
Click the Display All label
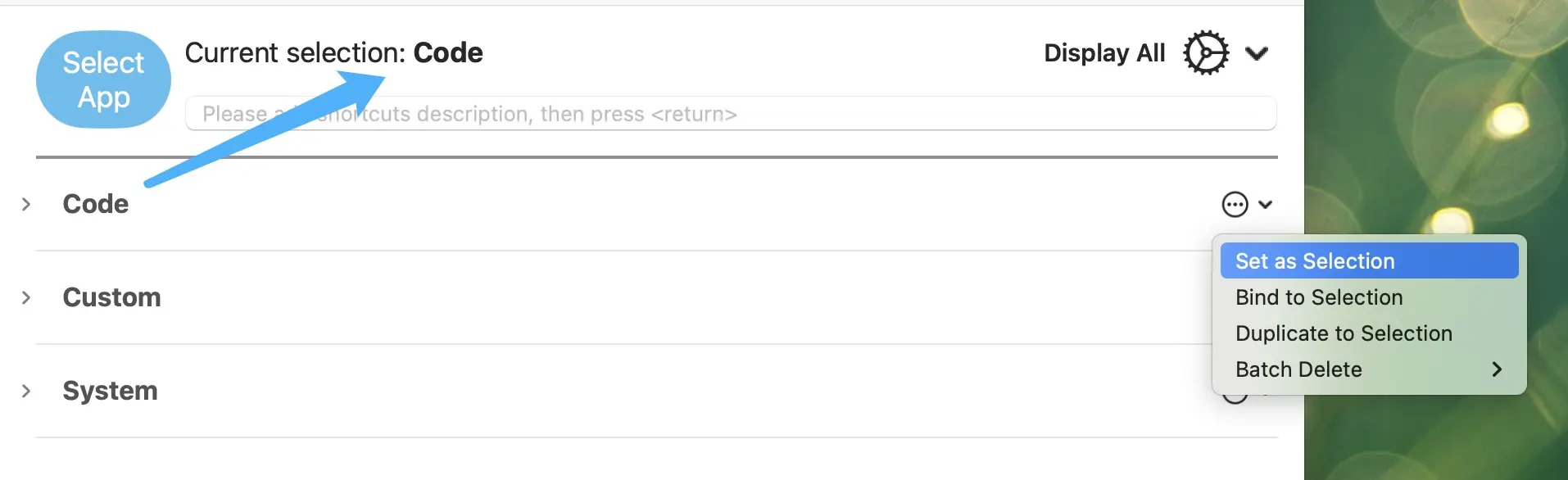[1103, 53]
